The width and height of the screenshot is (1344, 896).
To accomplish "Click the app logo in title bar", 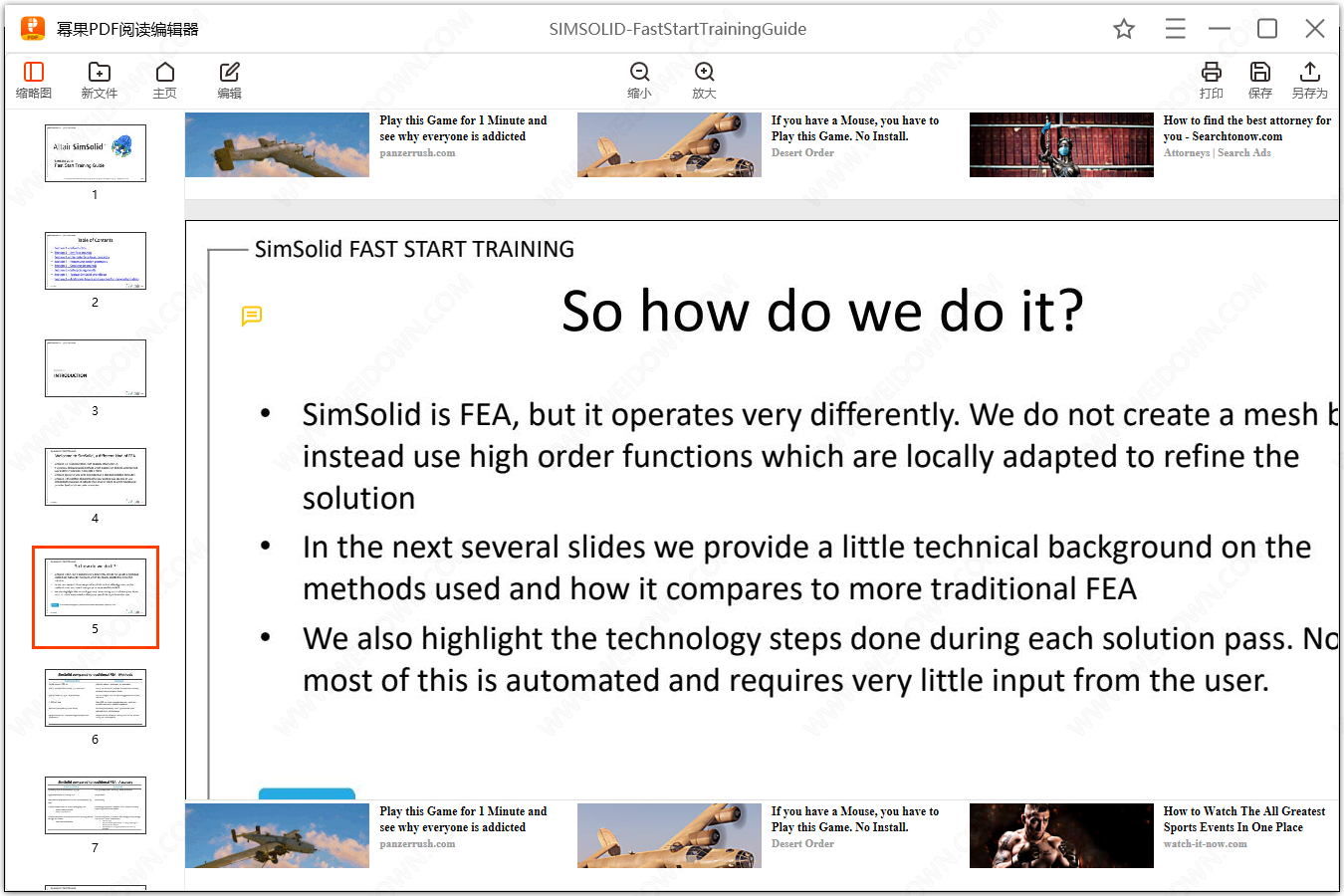I will (33, 28).
